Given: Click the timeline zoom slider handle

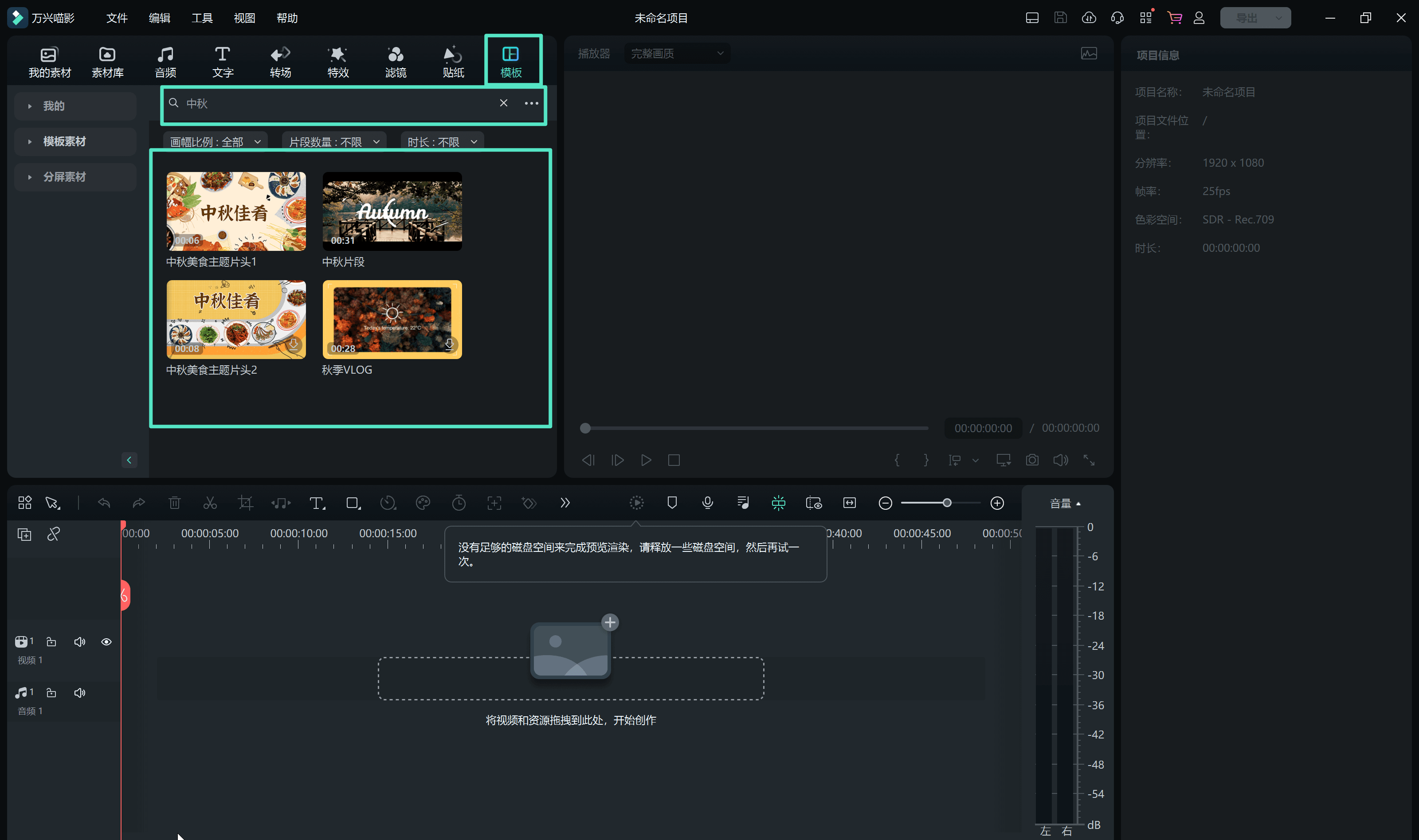Looking at the screenshot, I should point(947,503).
